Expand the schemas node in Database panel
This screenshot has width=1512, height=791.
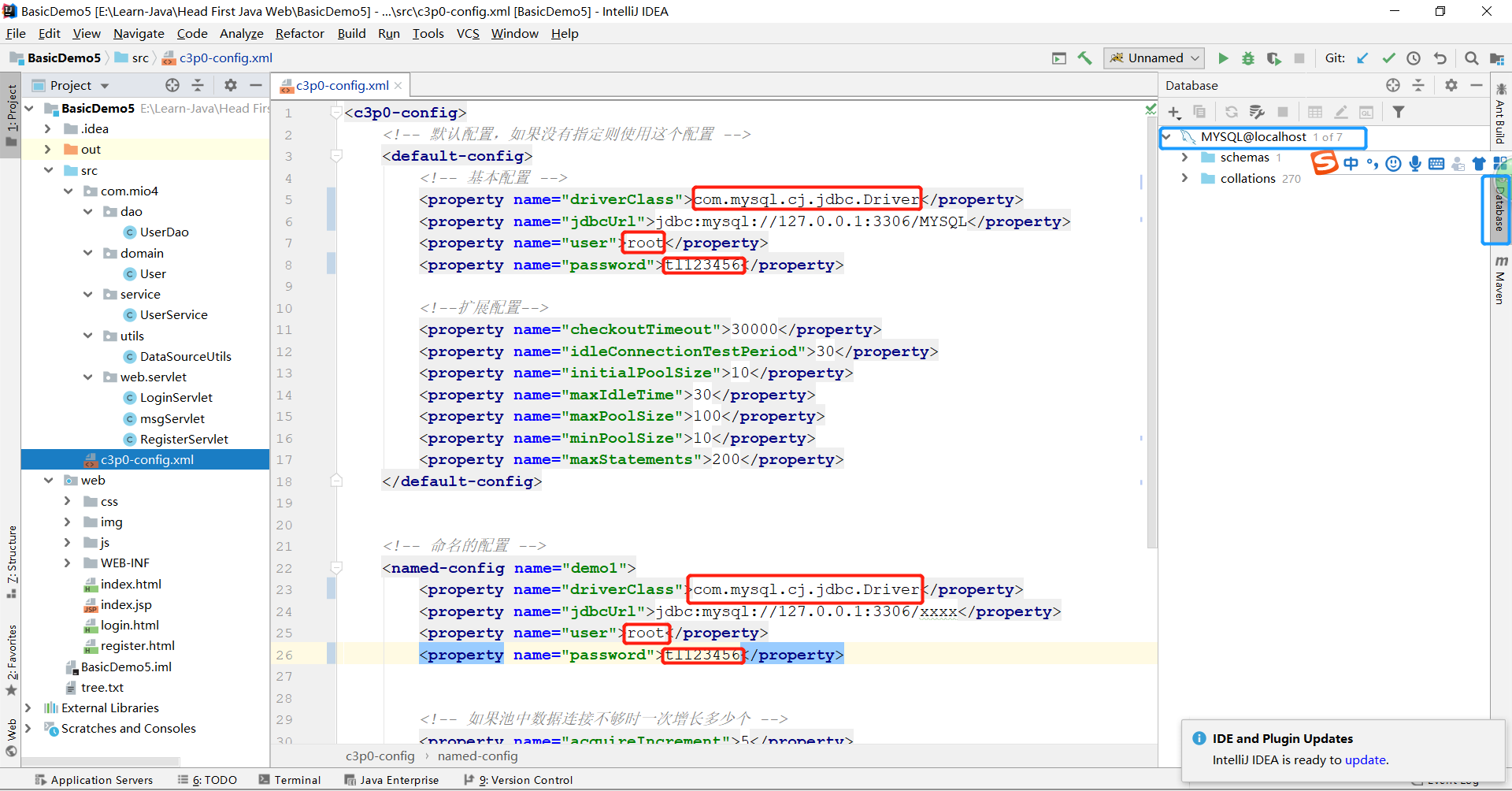tap(1184, 158)
